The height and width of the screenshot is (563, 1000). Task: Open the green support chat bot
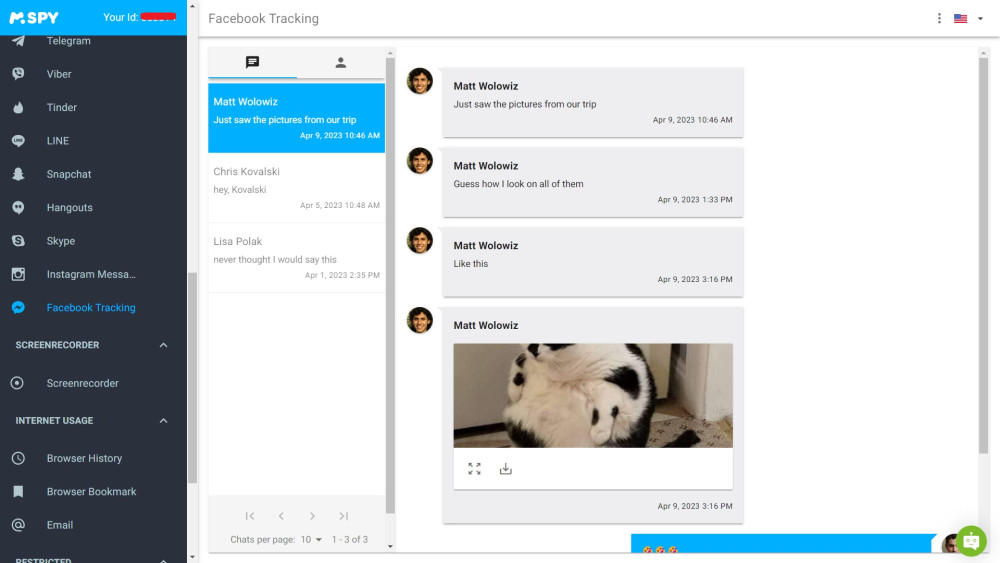pos(971,541)
